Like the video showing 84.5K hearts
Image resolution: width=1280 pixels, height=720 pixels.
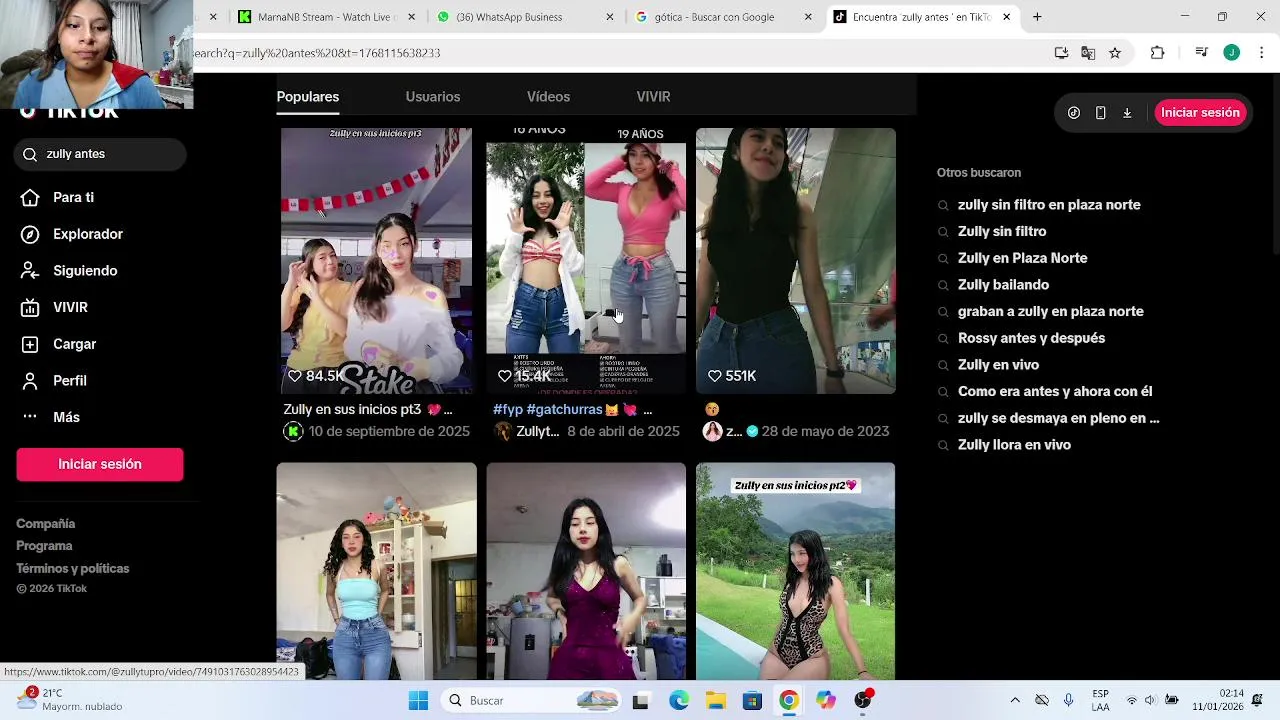(x=295, y=376)
